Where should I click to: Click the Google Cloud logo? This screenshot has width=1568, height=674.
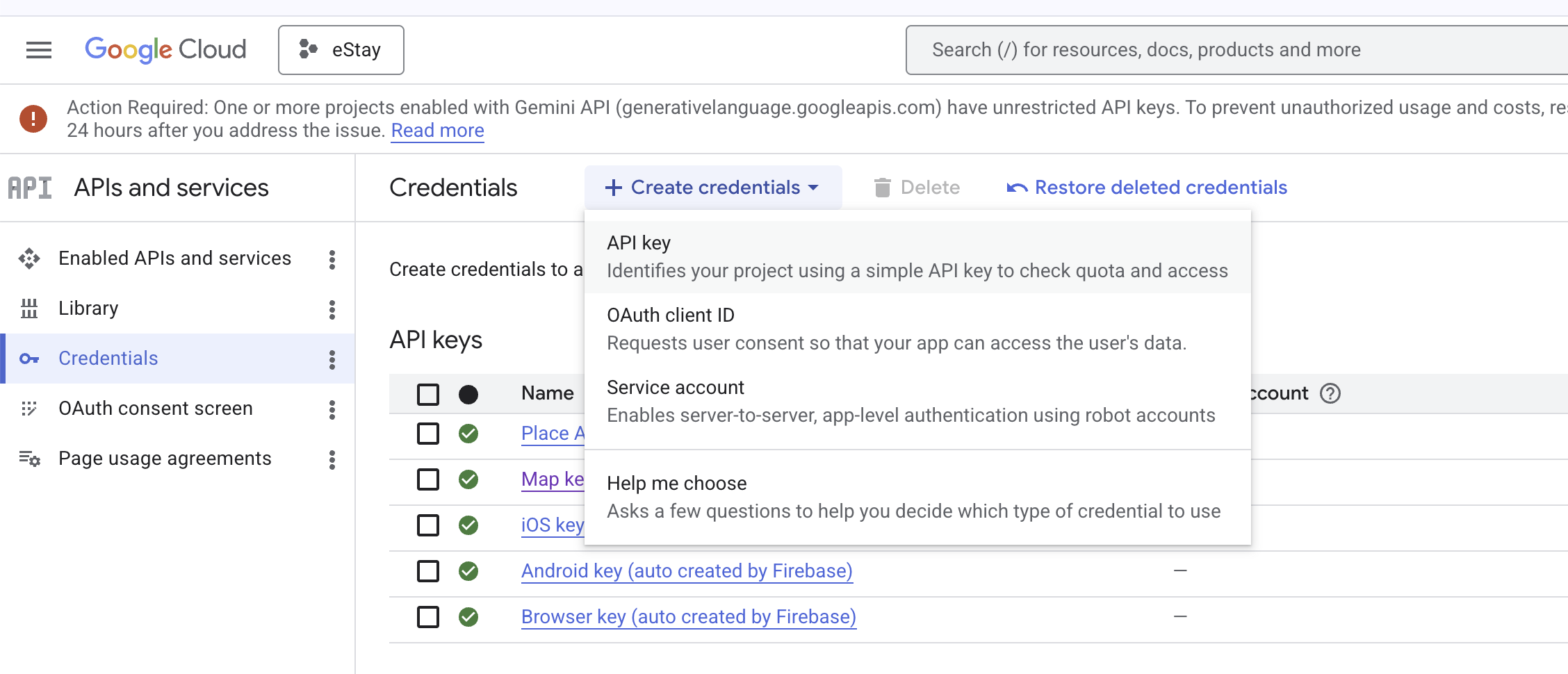[165, 50]
